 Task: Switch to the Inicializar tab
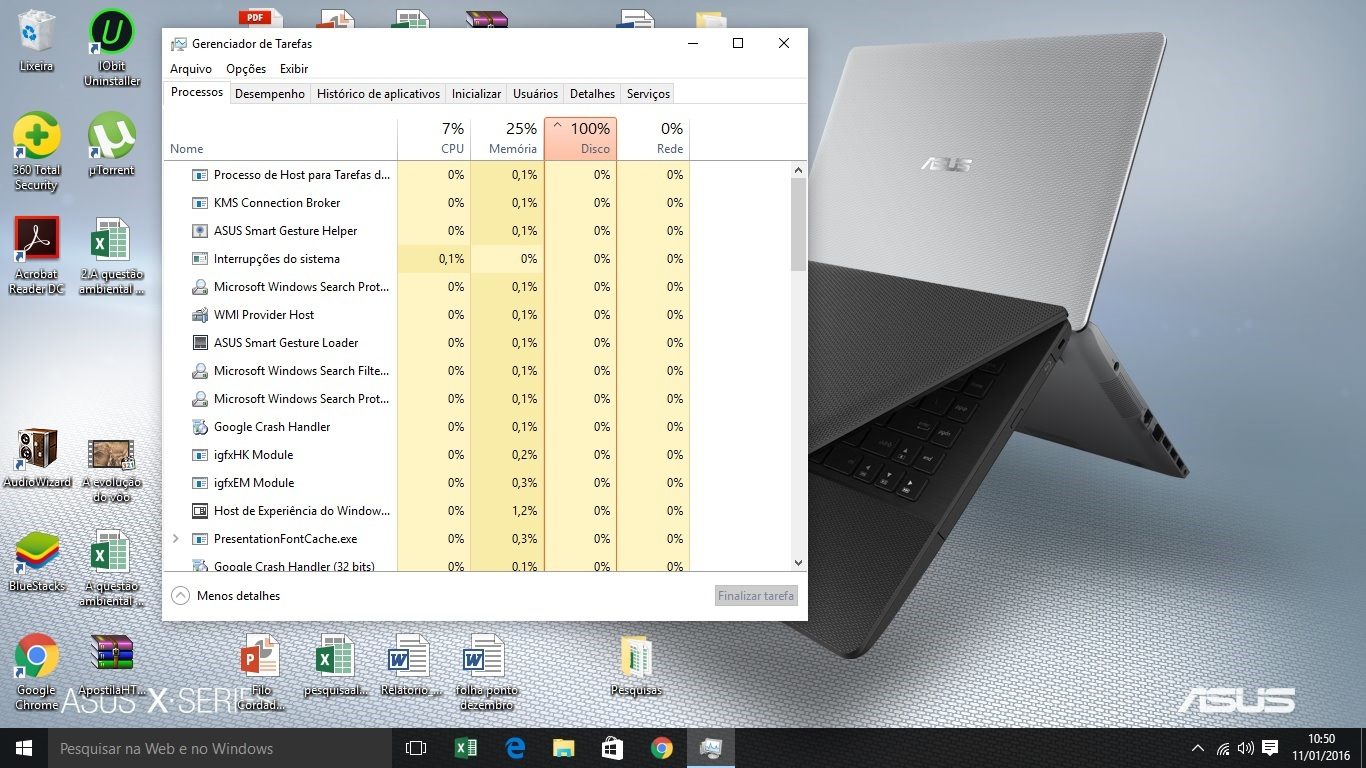click(476, 94)
